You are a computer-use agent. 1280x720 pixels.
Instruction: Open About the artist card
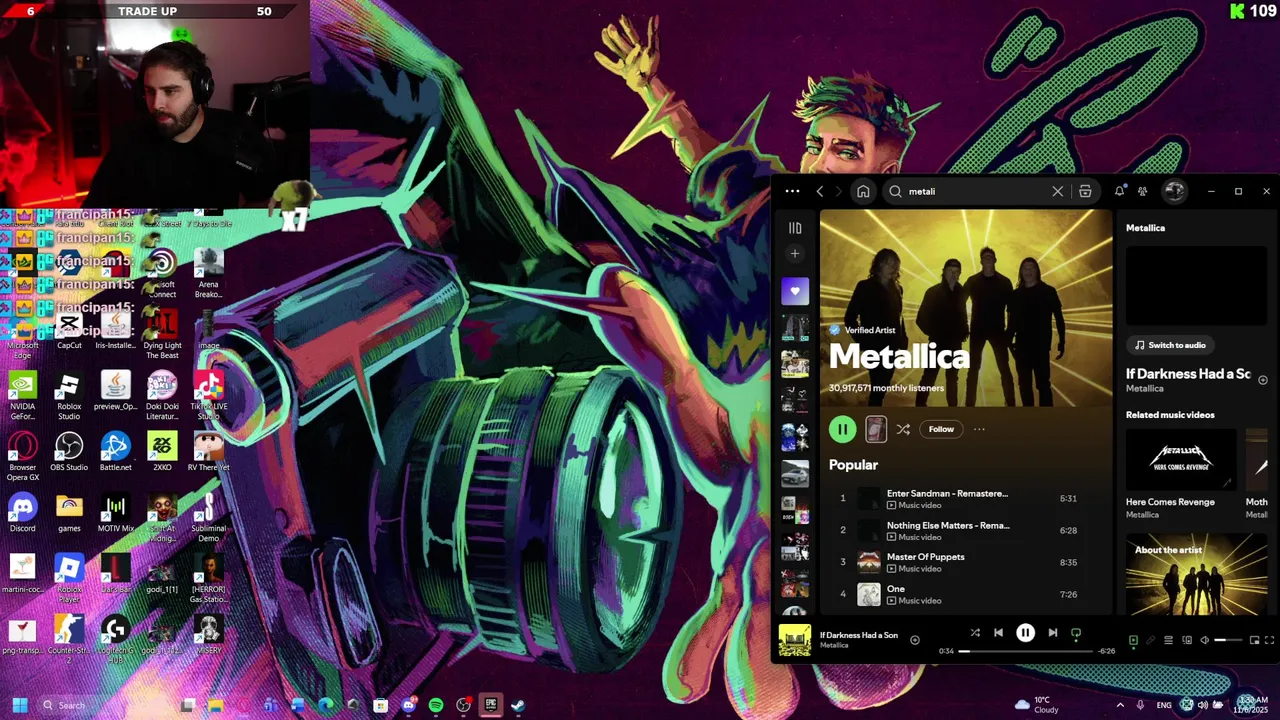(1196, 575)
